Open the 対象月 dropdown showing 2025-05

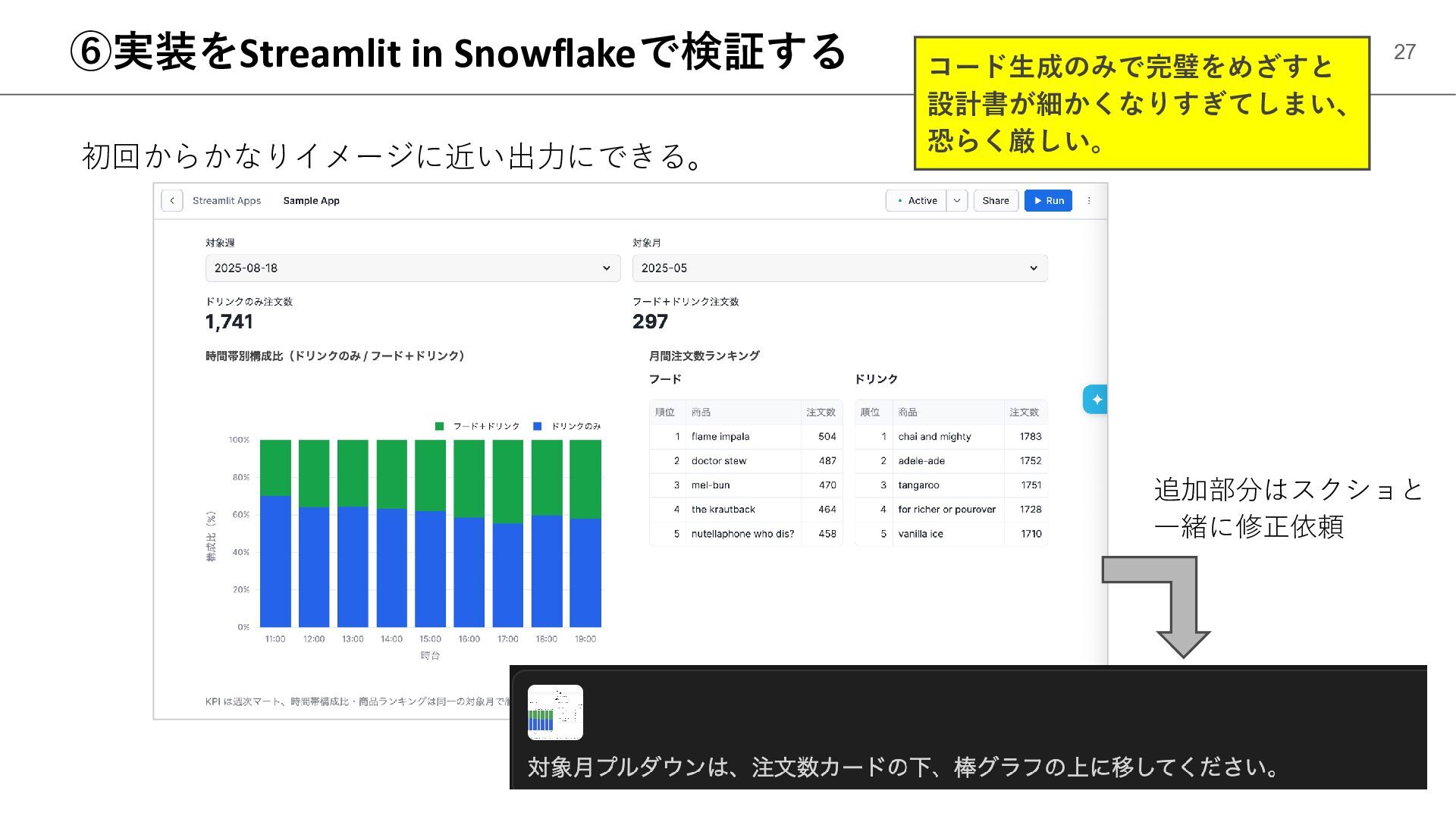pos(839,268)
